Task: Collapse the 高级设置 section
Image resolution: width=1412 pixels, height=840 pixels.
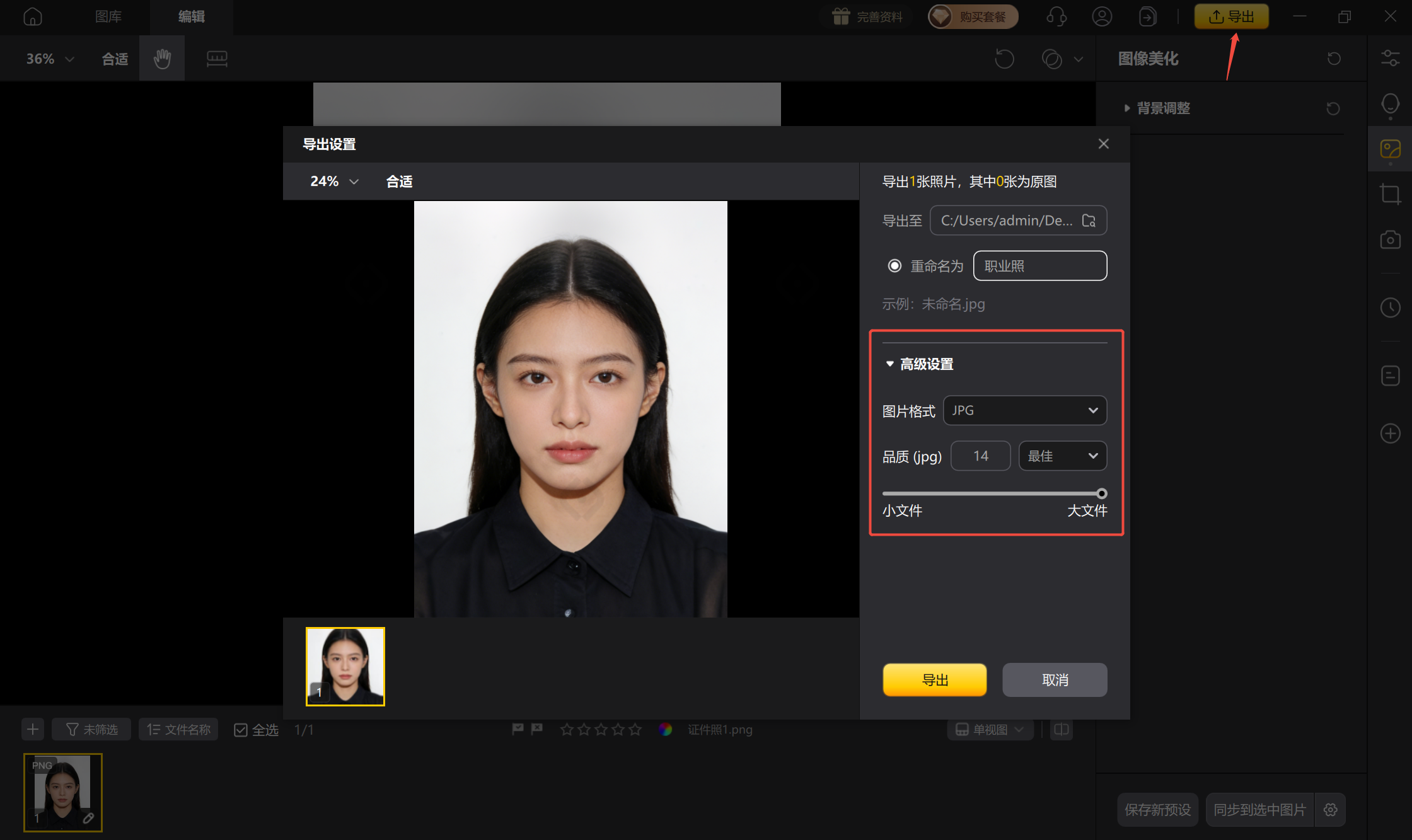Action: (889, 364)
